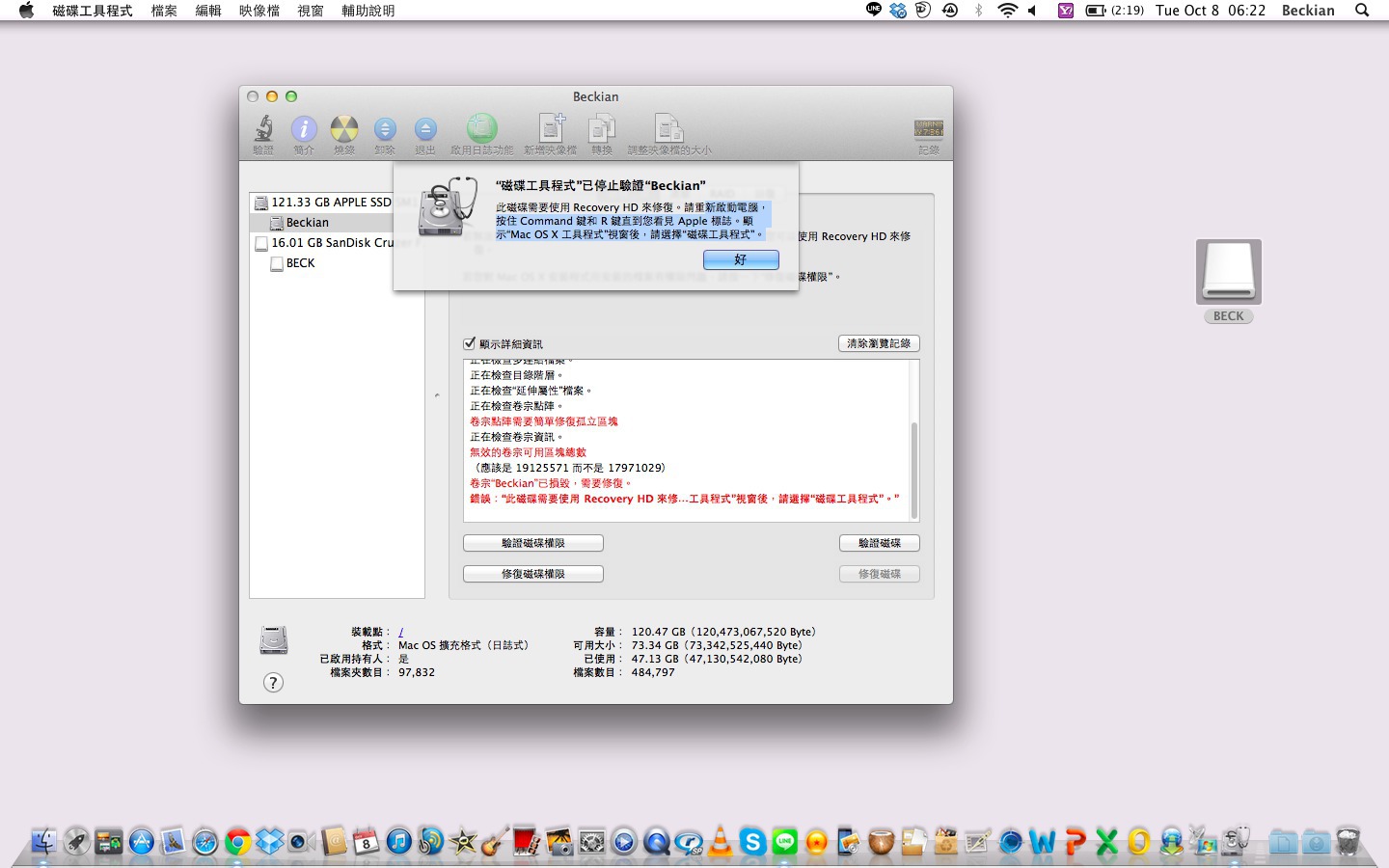1389x868 pixels.
Task: Open the 編輯 menu
Action: [208, 11]
